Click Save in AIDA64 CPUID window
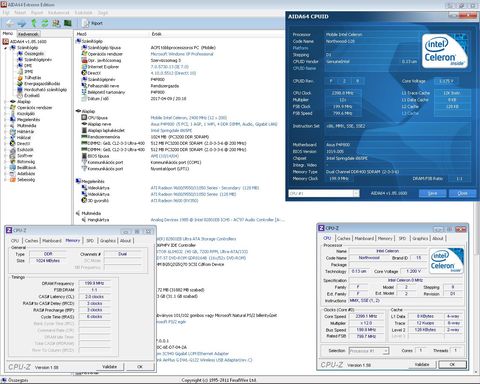This screenshot has height=384, width=480. click(432, 193)
